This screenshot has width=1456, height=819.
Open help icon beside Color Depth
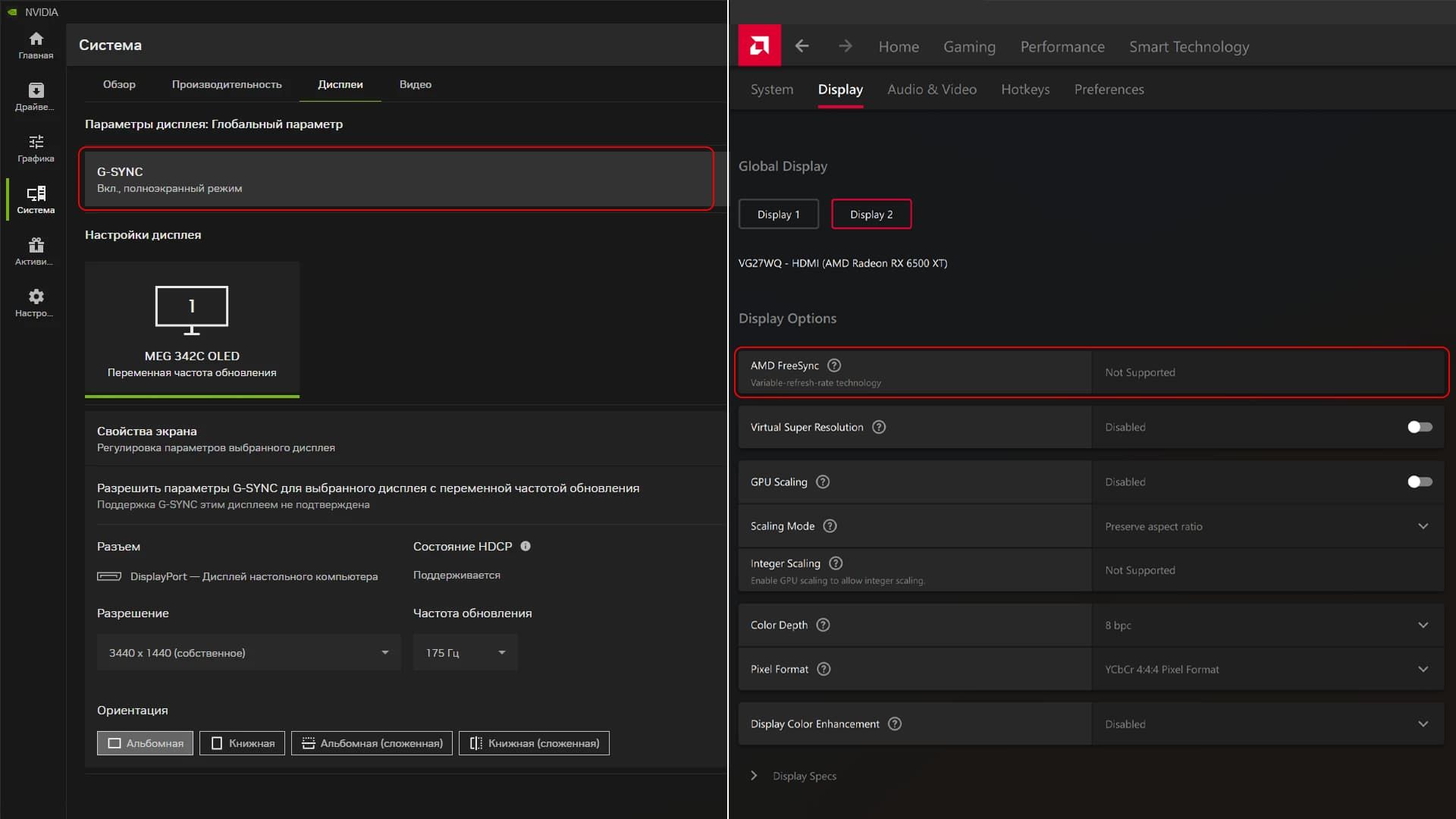[823, 625]
